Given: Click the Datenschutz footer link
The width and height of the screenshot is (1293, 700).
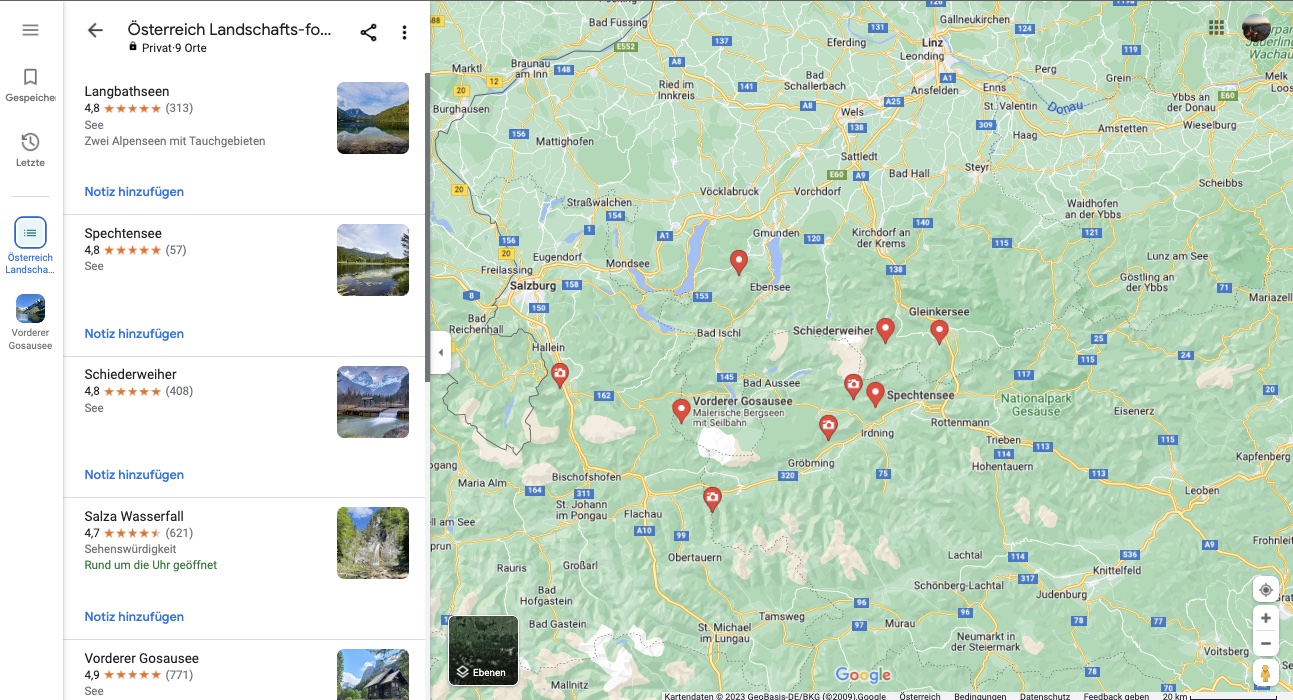Looking at the screenshot, I should coord(1044,696).
